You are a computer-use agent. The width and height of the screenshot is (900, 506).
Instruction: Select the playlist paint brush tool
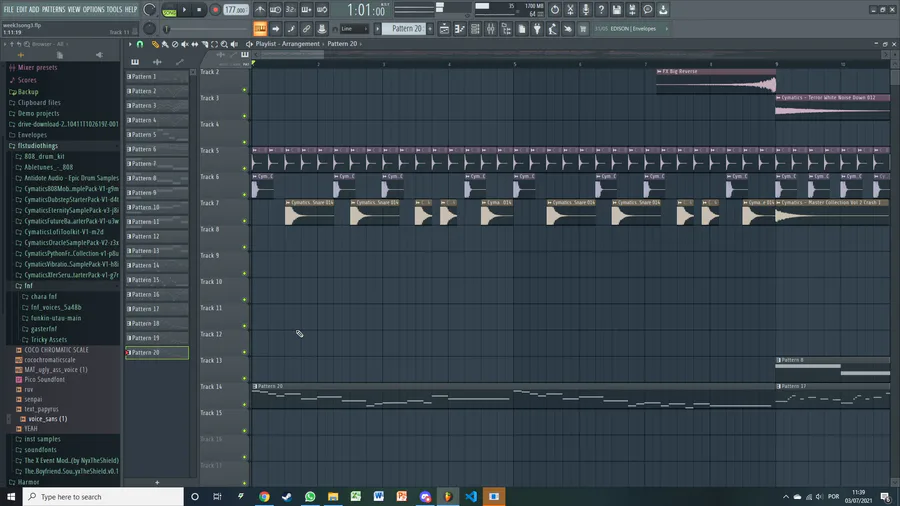(x=165, y=44)
